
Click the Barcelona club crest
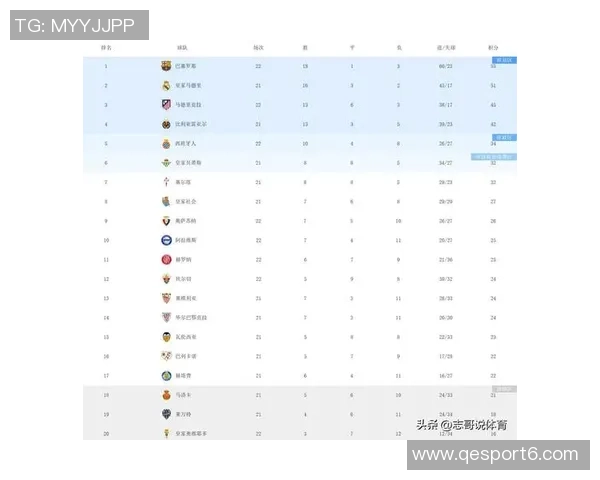tap(166, 66)
